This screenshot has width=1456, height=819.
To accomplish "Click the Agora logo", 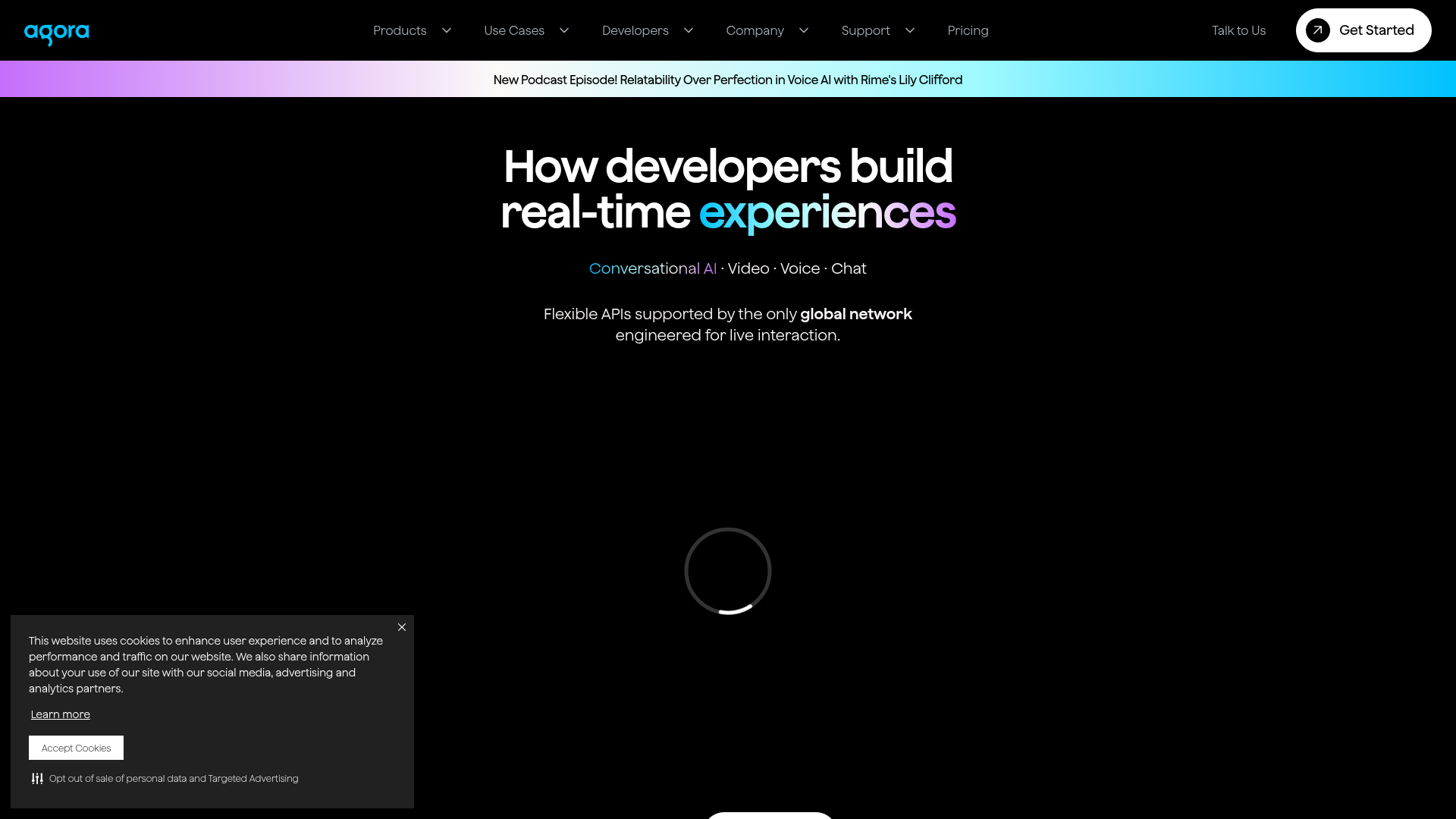I will pyautogui.click(x=56, y=32).
